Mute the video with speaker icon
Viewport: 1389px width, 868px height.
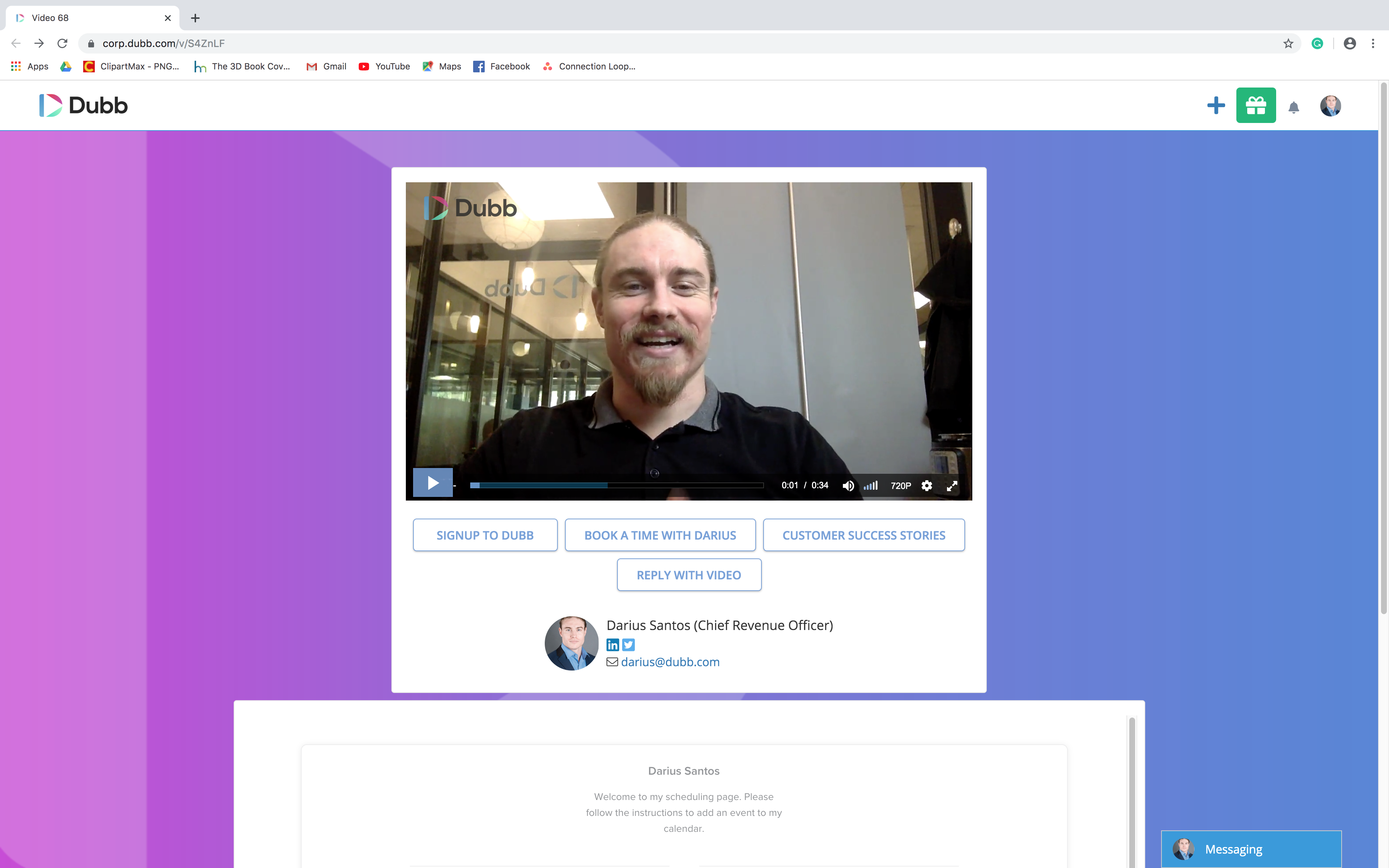pos(848,486)
